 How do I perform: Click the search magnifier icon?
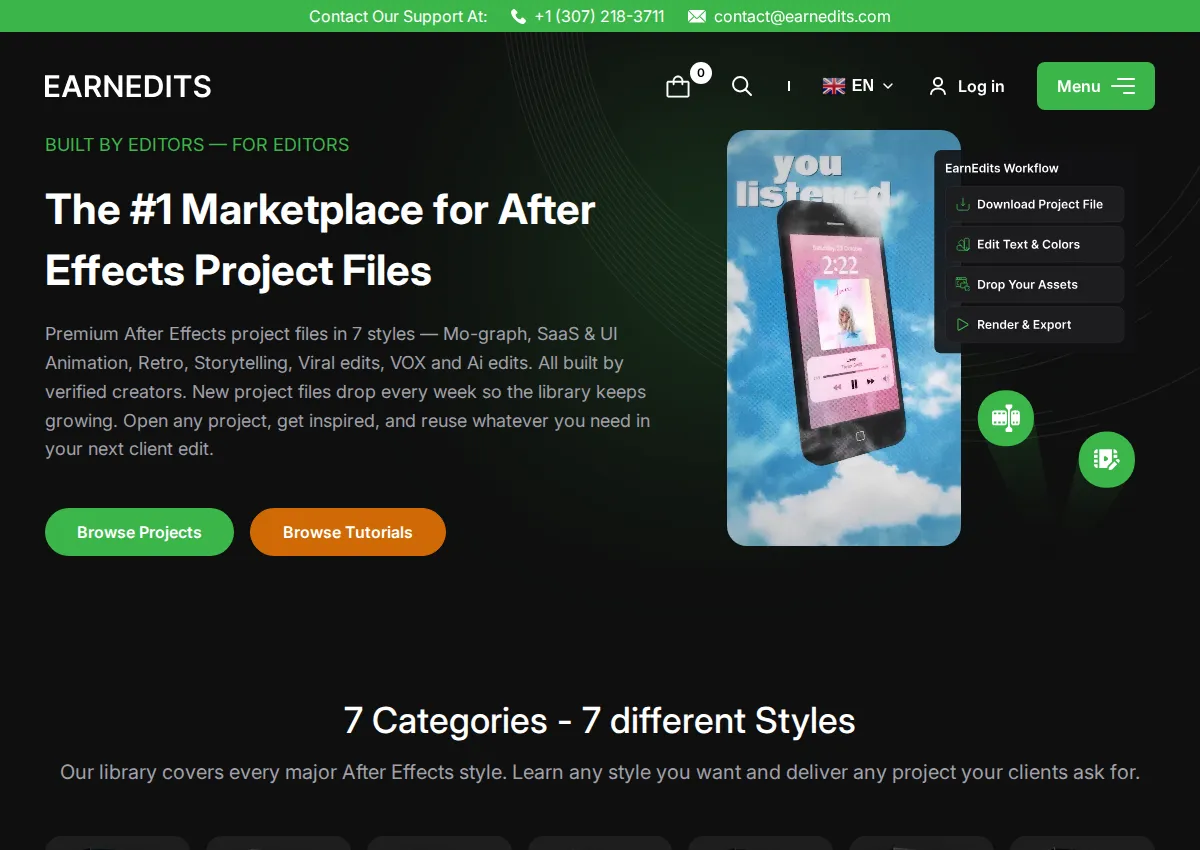tap(742, 86)
